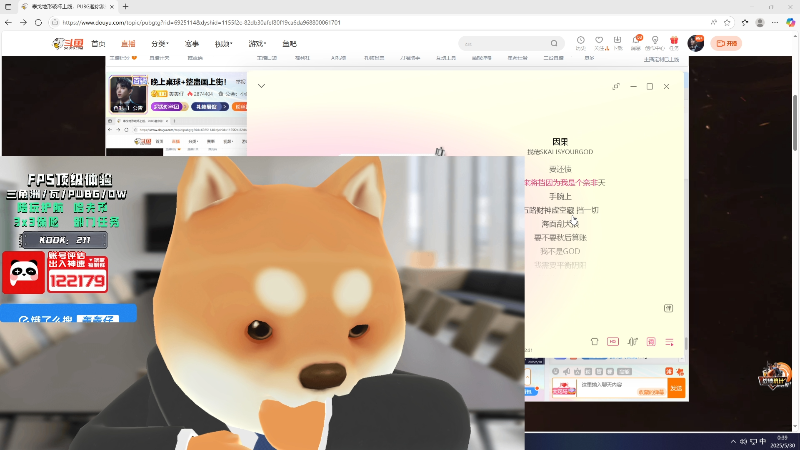Switch music player to mini mode icon

tap(616, 86)
